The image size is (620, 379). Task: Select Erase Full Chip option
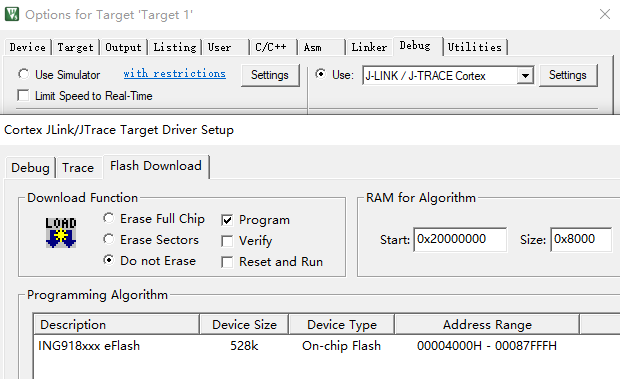coord(109,218)
